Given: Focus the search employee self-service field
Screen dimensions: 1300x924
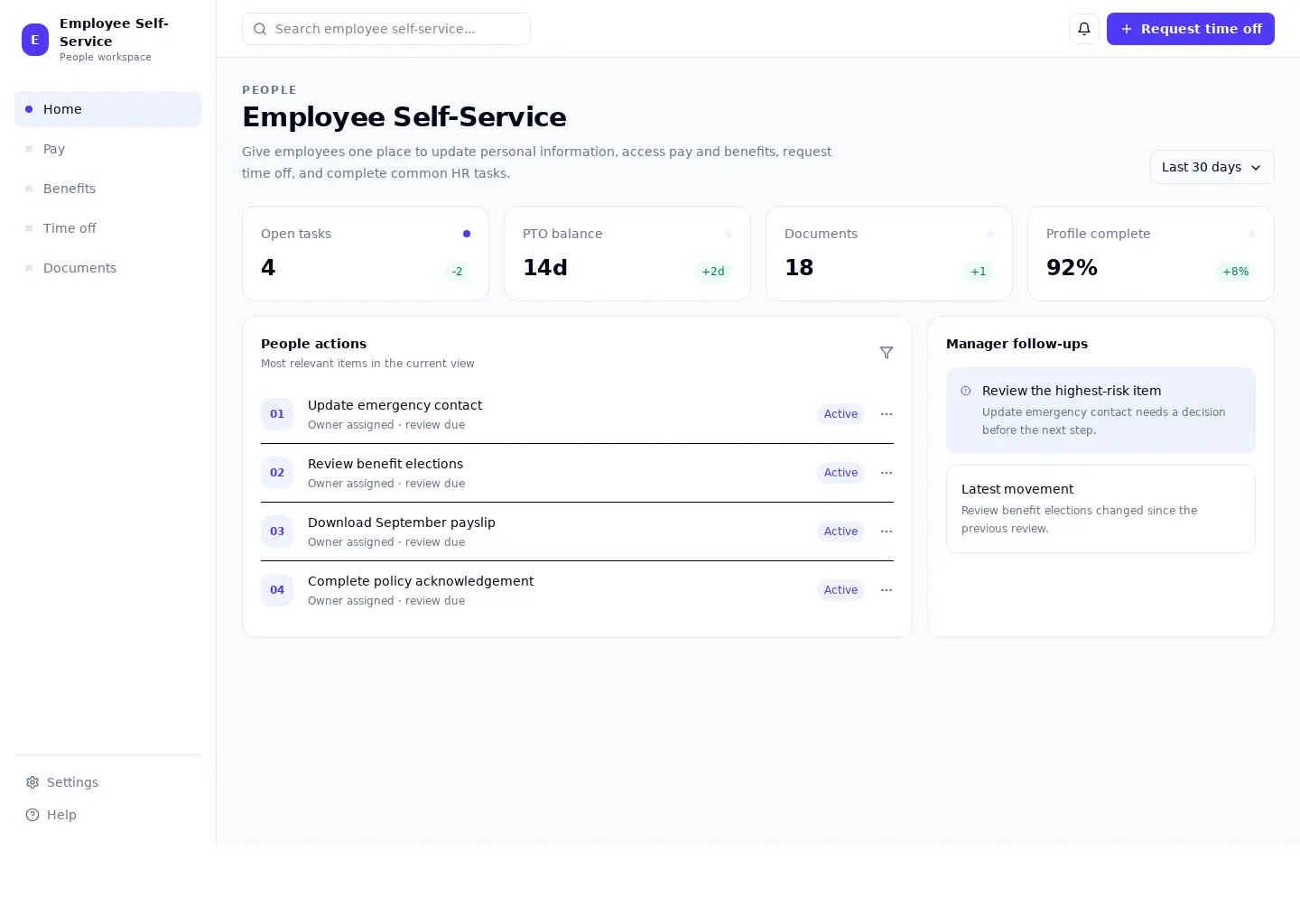Looking at the screenshot, I should [386, 29].
